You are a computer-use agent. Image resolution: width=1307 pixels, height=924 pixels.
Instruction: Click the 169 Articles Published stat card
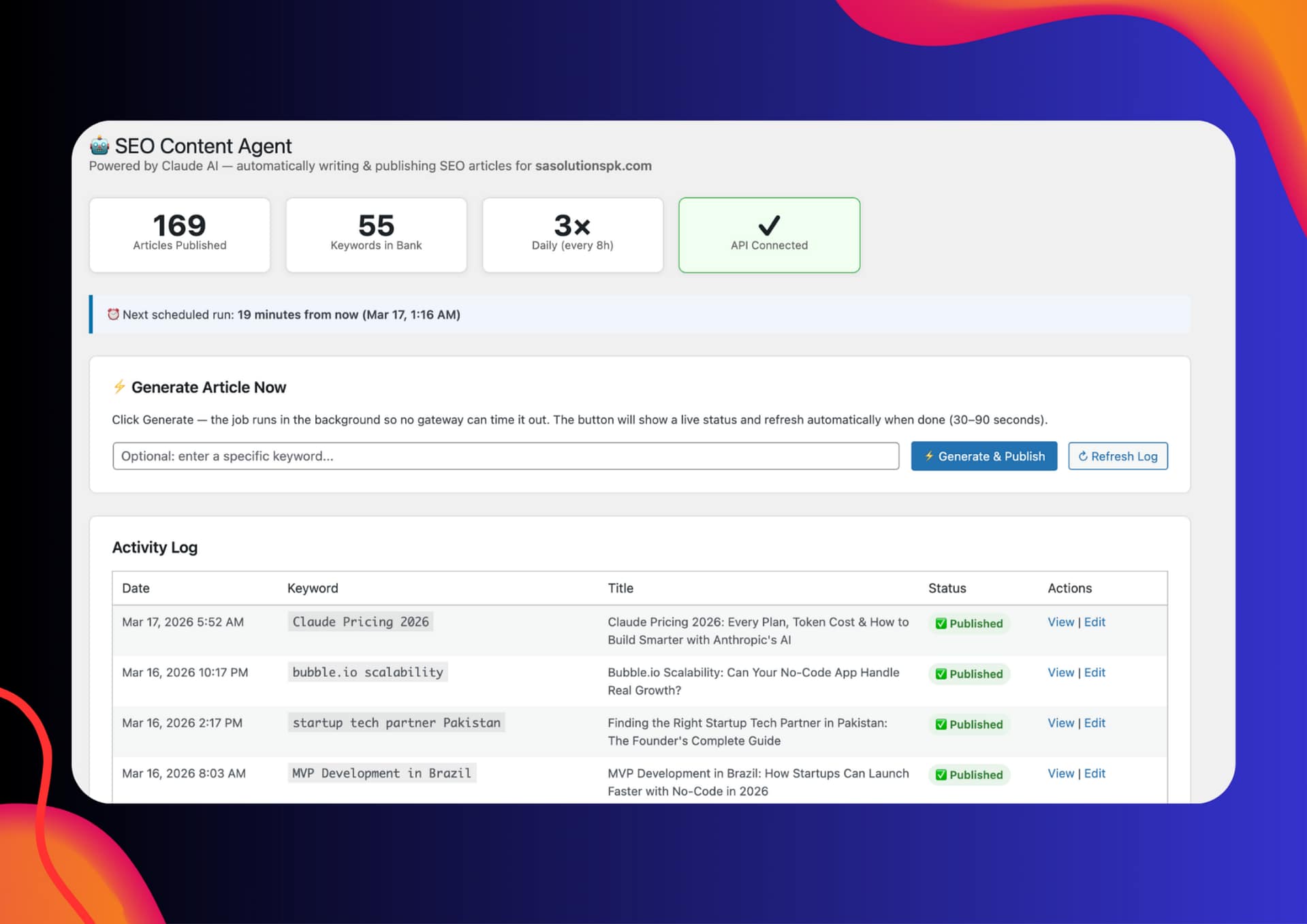(180, 235)
